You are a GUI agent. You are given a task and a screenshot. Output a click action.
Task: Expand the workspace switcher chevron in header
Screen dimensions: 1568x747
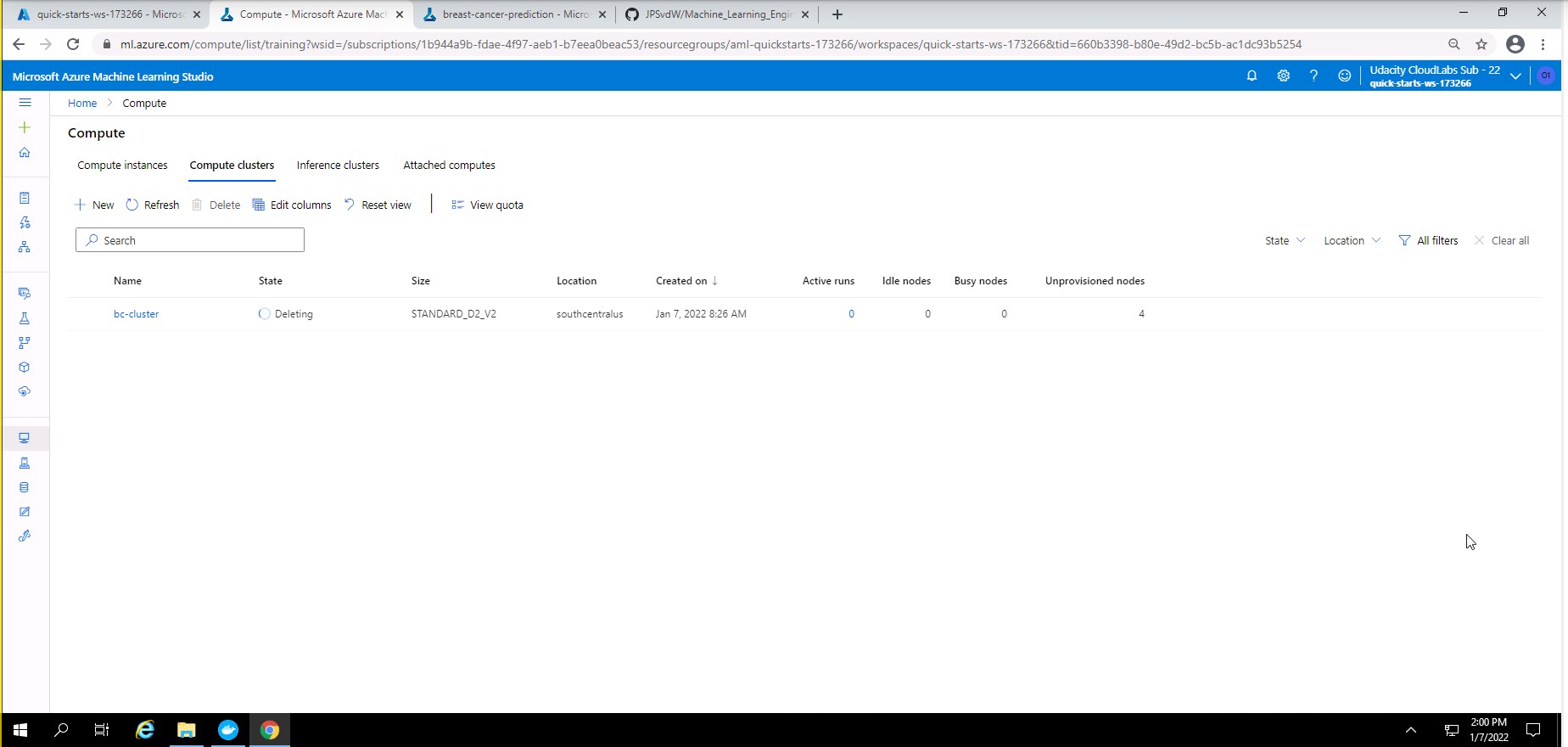[x=1515, y=76]
